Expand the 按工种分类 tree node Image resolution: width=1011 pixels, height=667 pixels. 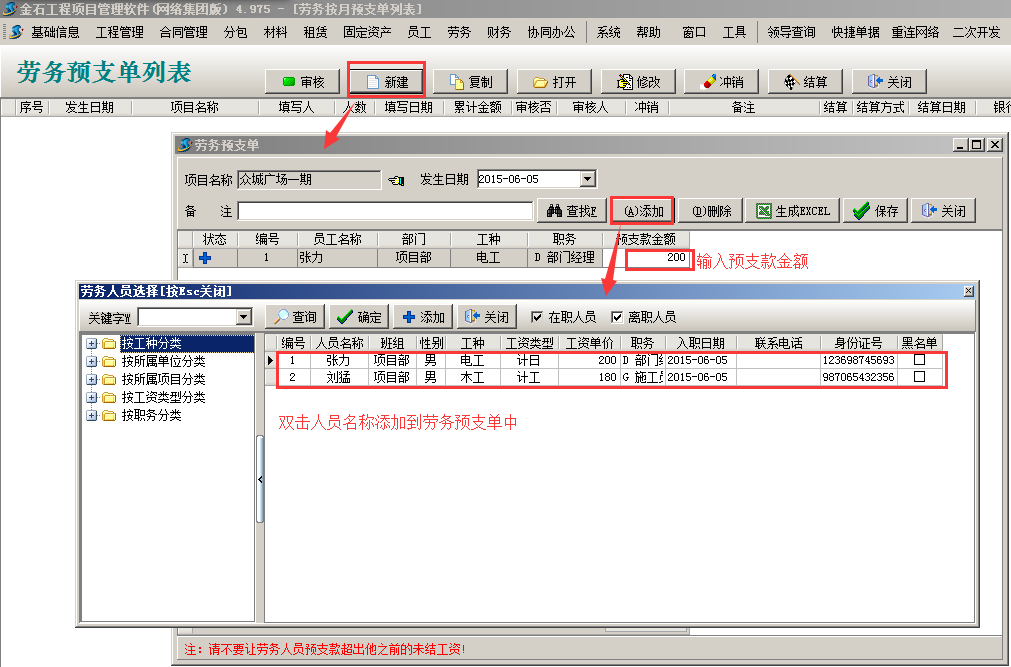point(92,345)
